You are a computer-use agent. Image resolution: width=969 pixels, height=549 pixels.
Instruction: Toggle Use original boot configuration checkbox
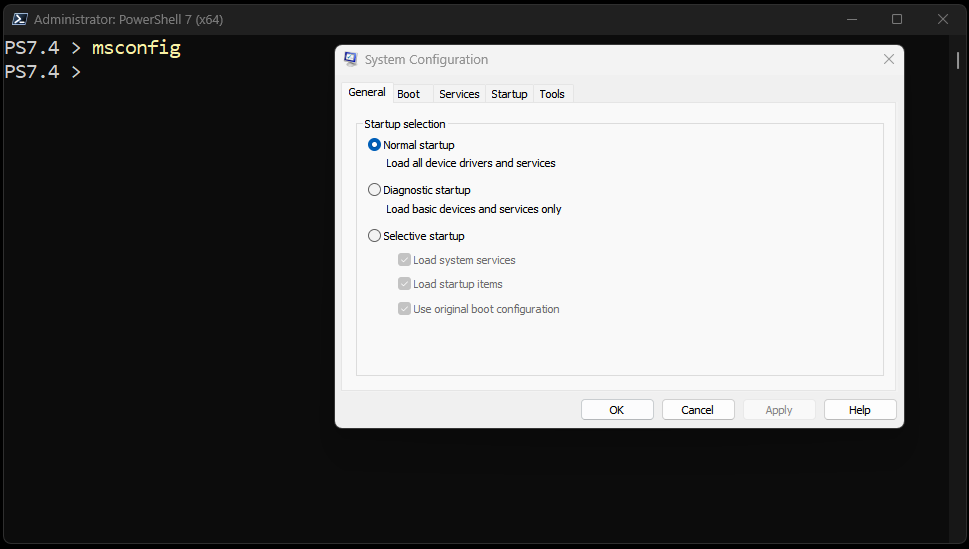pos(404,309)
